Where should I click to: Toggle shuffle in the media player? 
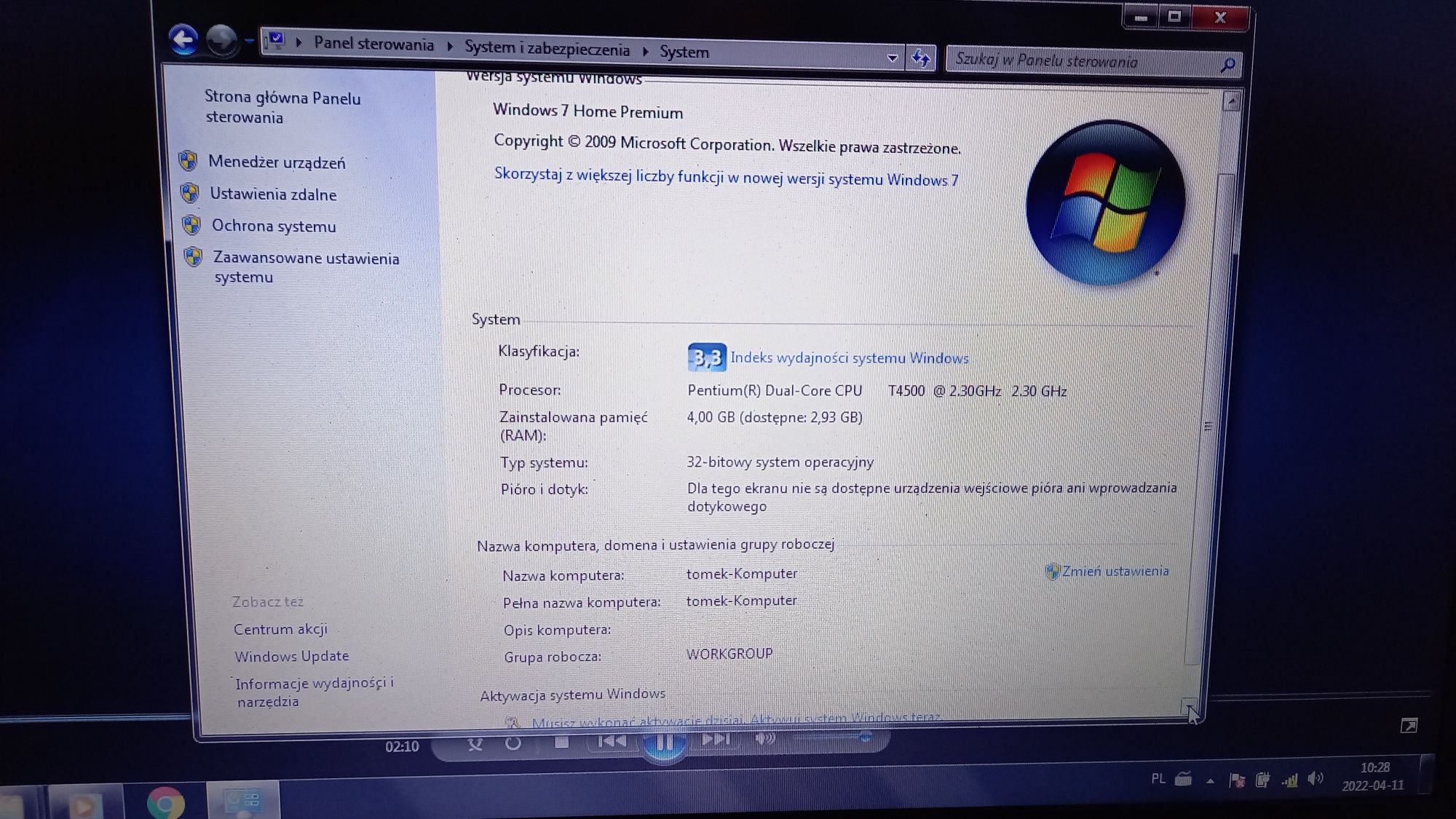coord(475,744)
